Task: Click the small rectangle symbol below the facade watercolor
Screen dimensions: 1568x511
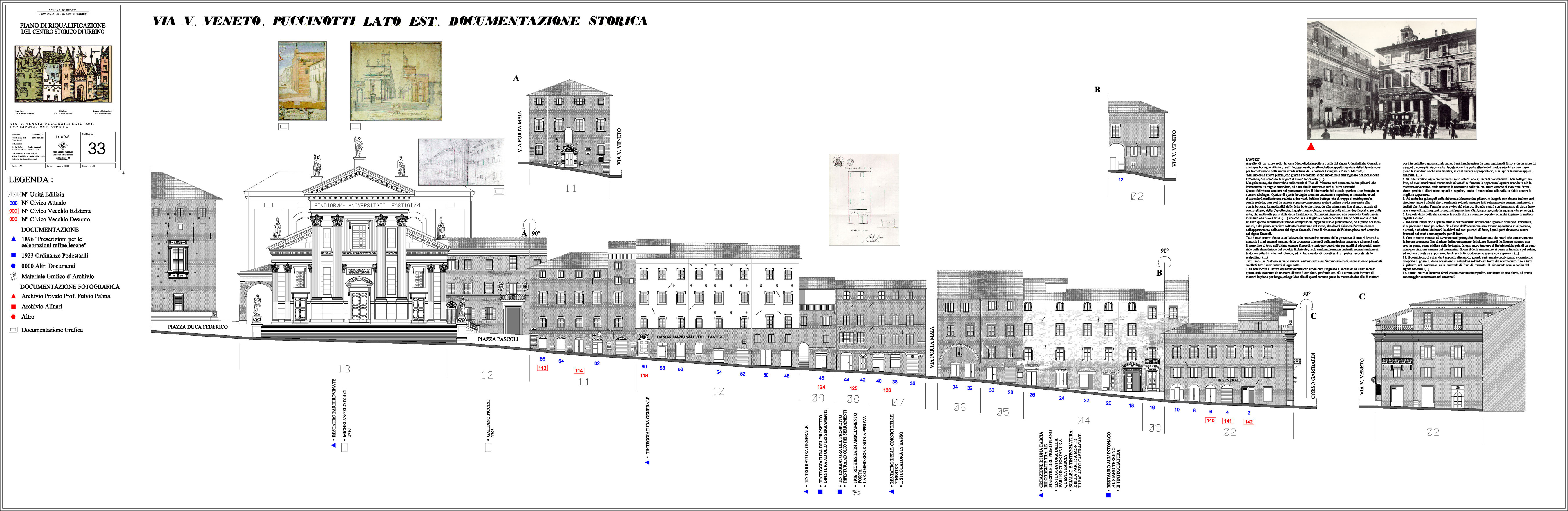Action: [x=355, y=127]
